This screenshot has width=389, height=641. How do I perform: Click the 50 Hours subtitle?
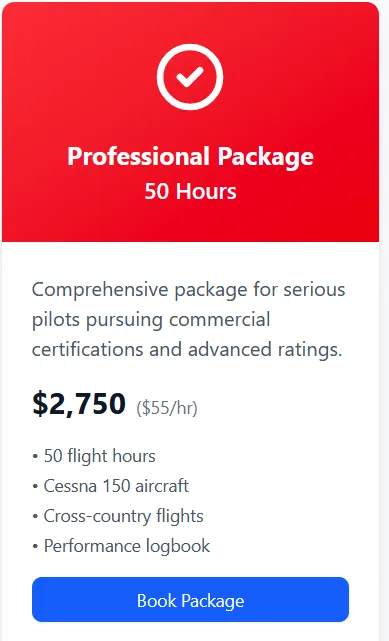pyautogui.click(x=190, y=191)
